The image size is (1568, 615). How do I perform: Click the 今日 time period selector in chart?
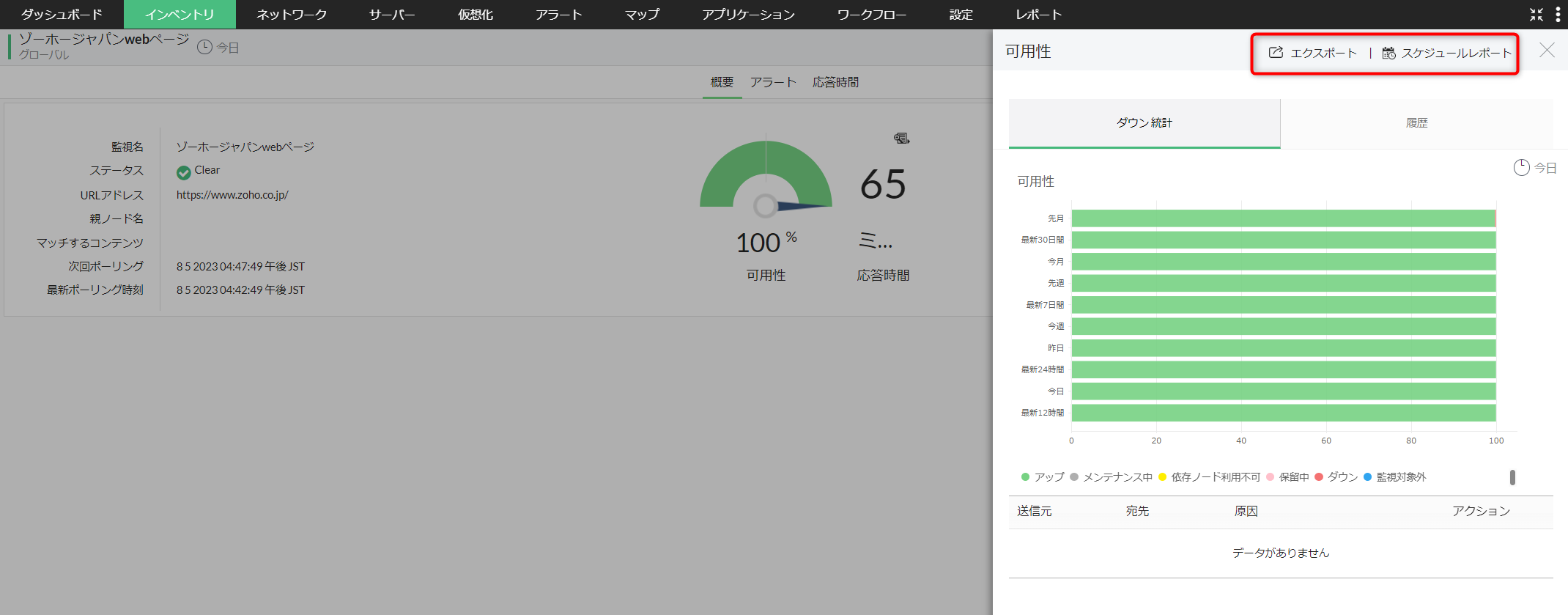[x=1545, y=168]
